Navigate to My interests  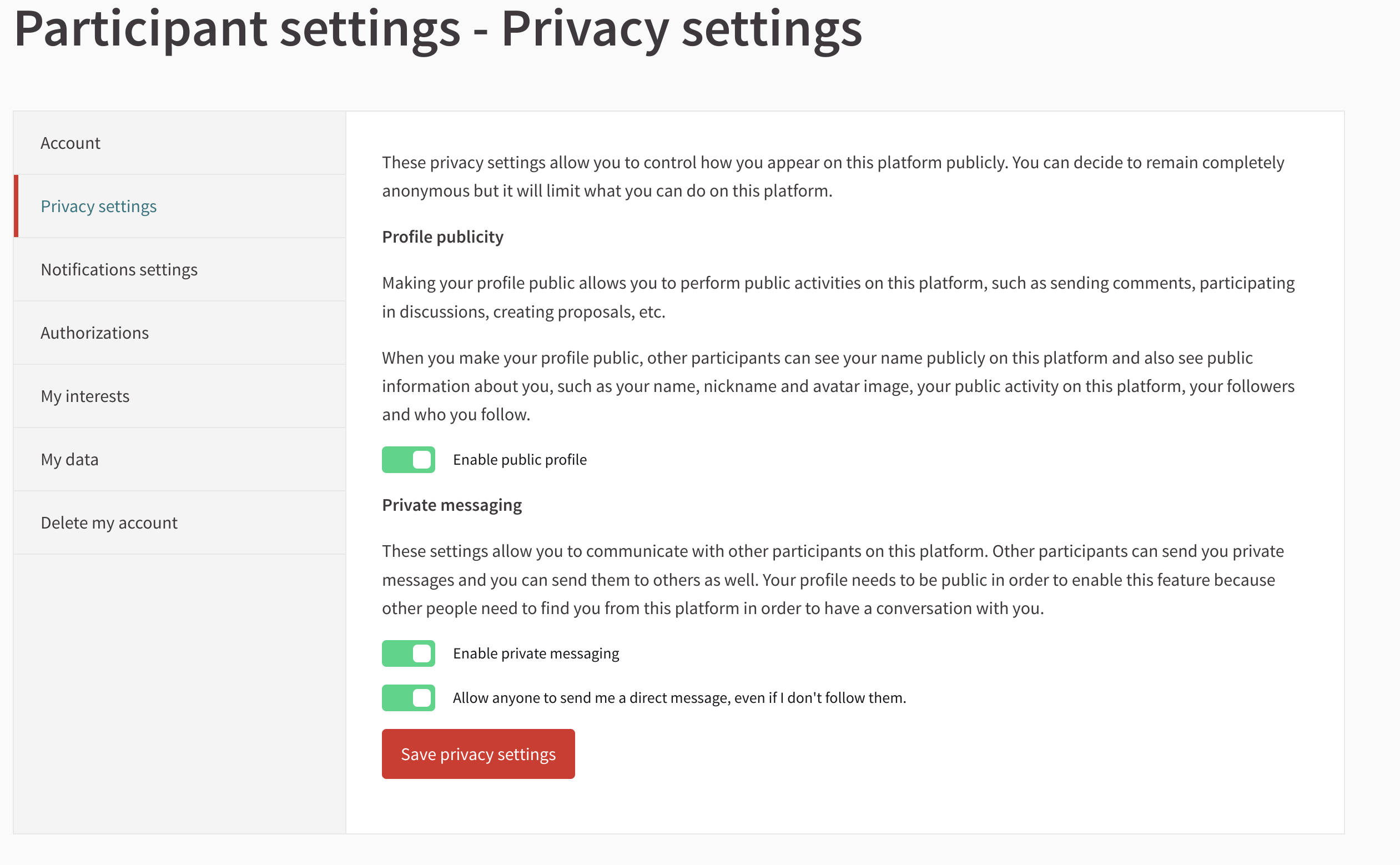click(x=84, y=395)
